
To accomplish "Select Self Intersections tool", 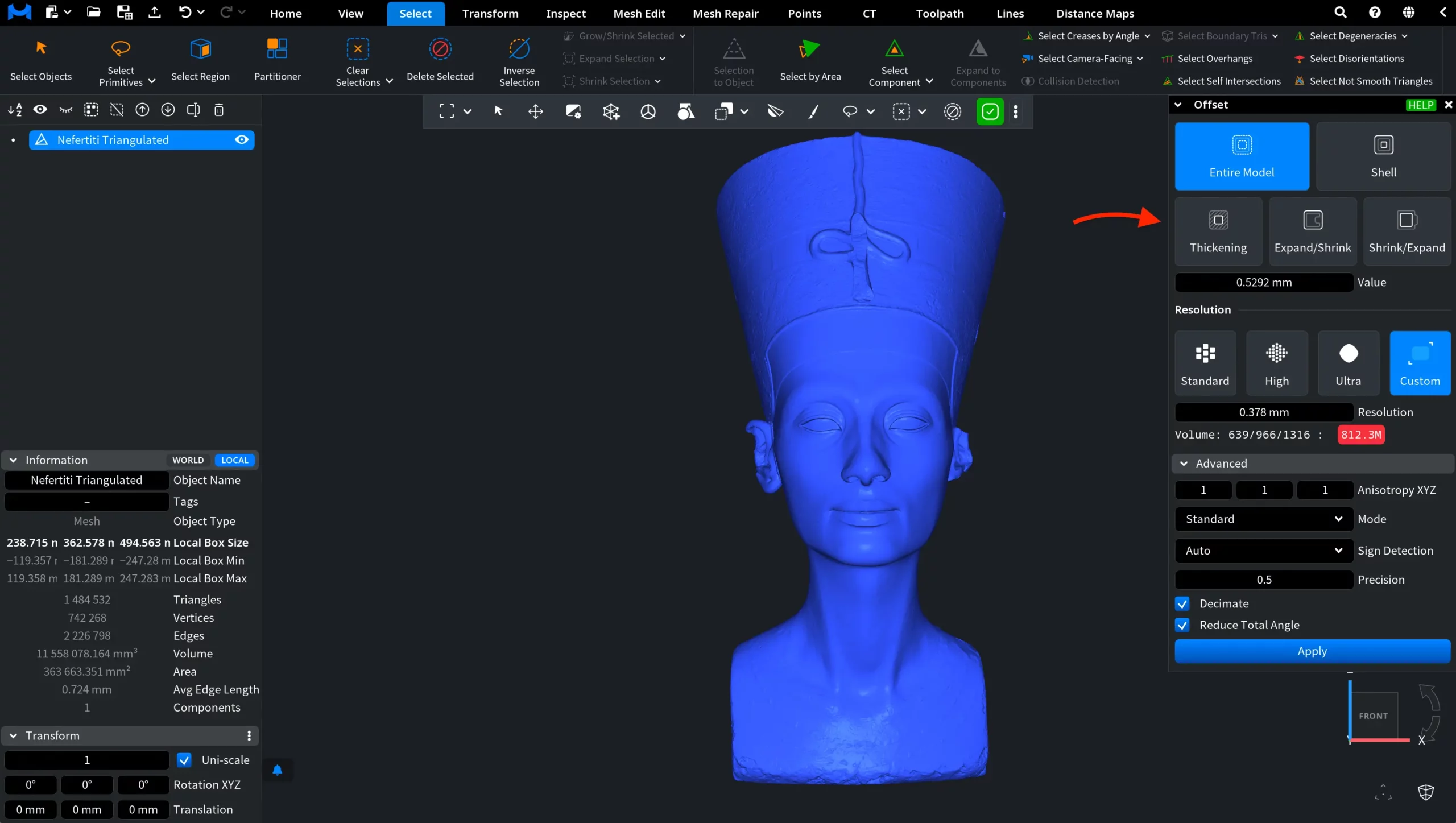I will tap(1222, 81).
